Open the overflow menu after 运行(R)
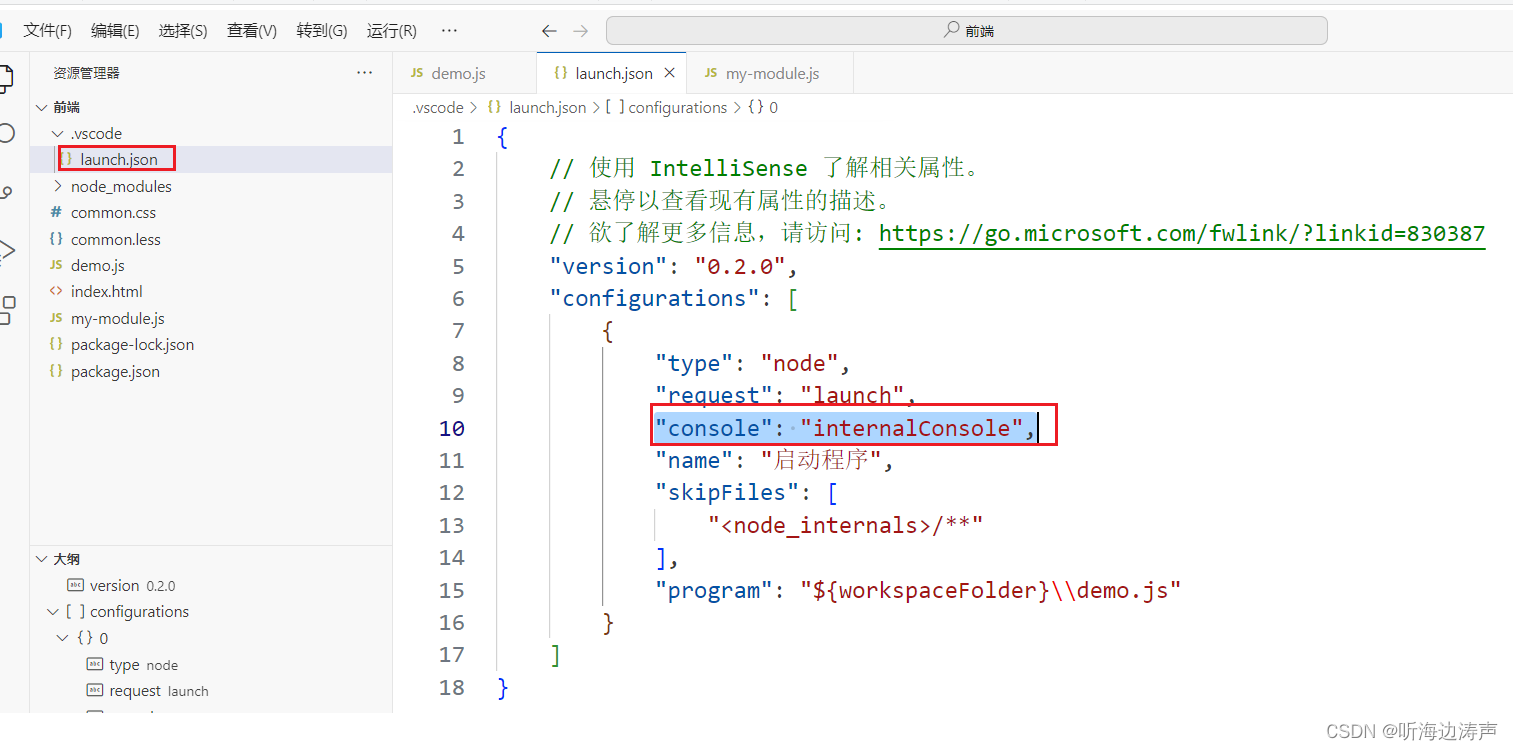Screen dimensions: 1513x750 449,31
